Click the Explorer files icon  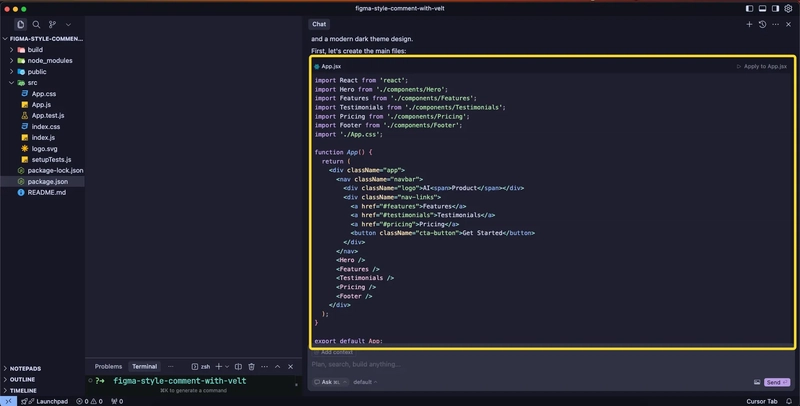[x=20, y=24]
